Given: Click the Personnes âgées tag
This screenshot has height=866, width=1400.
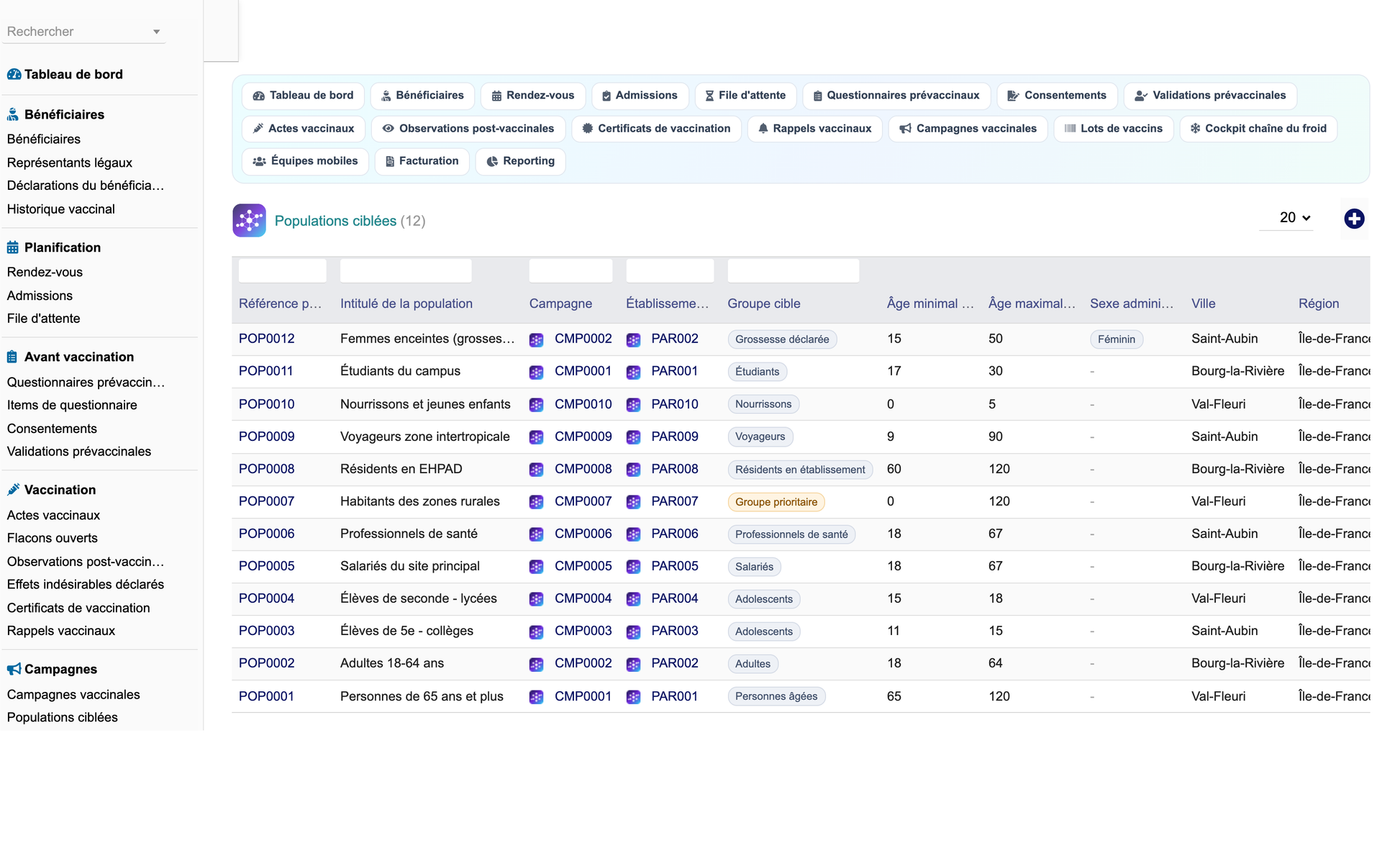Looking at the screenshot, I should point(776,696).
